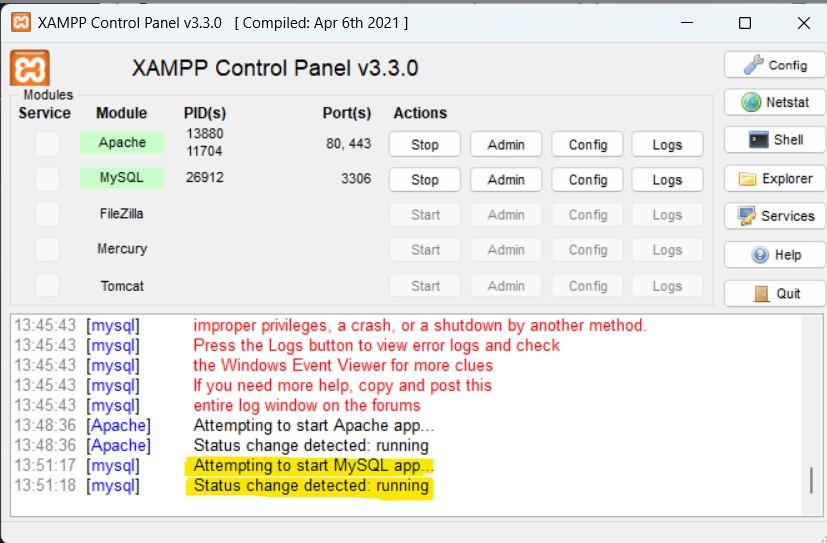This screenshot has width=827, height=543.
Task: Minimize the XAMPP Control Panel window
Action: (687, 23)
